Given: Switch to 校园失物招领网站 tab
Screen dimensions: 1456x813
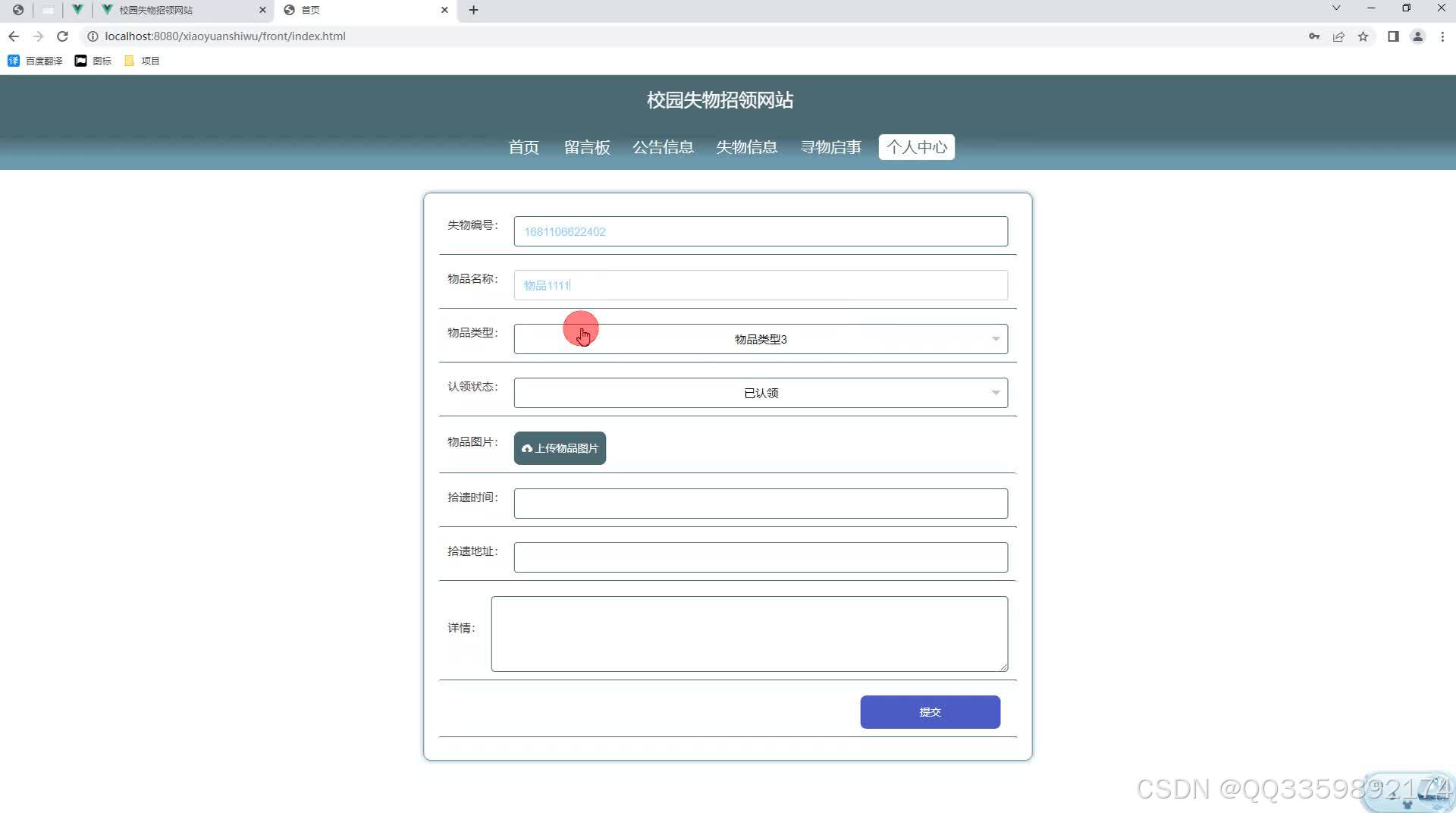Looking at the screenshot, I should tap(185, 10).
